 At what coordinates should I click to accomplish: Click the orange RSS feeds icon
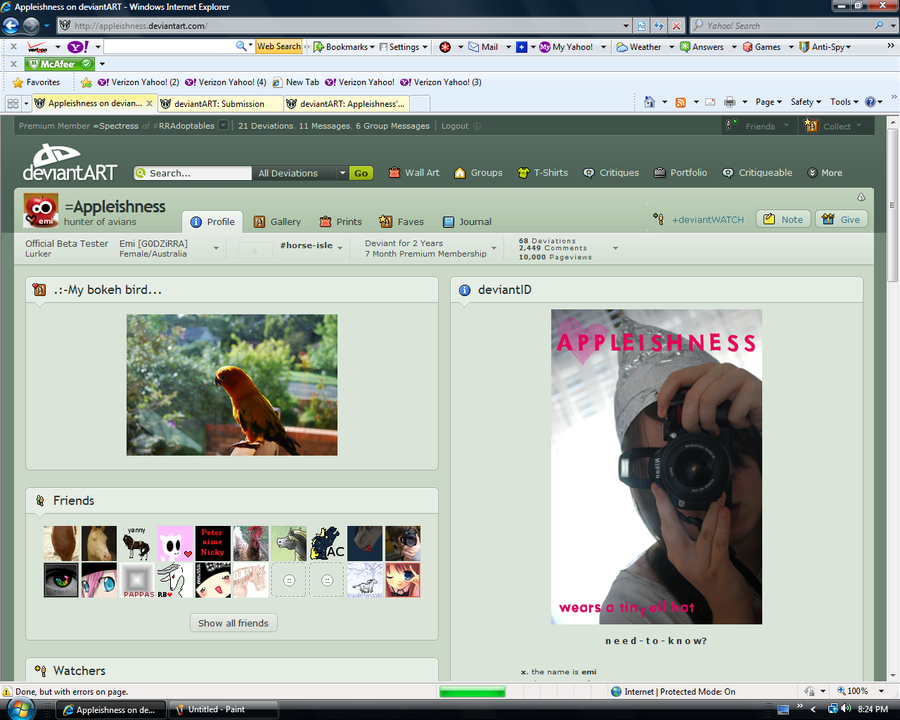coord(681,102)
